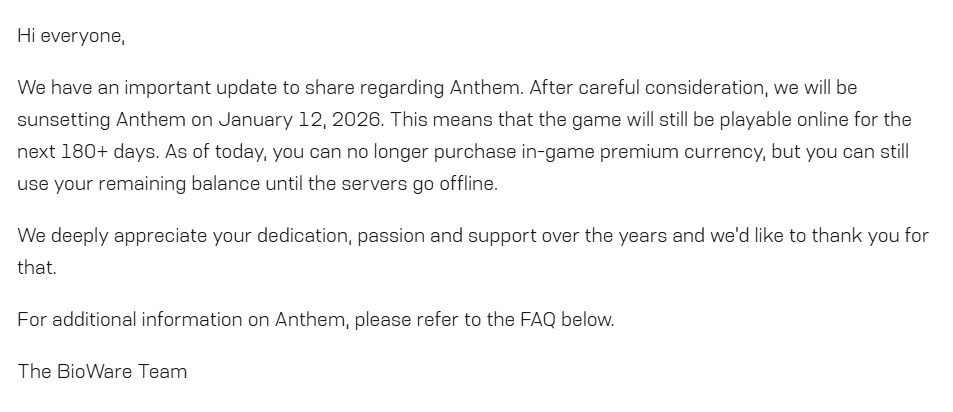
Task: Click the 'Hi everyone,' greeting text
Action: click(71, 36)
